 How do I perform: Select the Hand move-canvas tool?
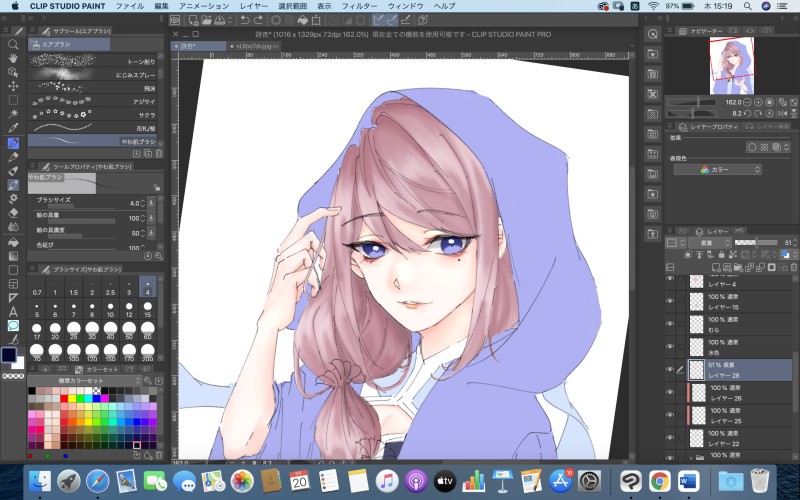pos(13,59)
